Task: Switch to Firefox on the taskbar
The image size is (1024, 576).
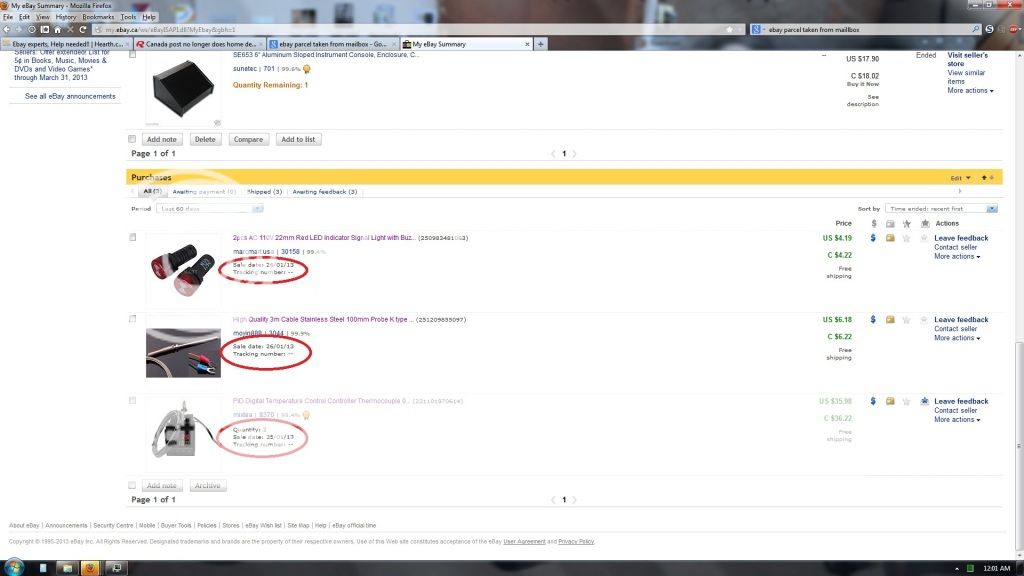Action: tap(90, 568)
